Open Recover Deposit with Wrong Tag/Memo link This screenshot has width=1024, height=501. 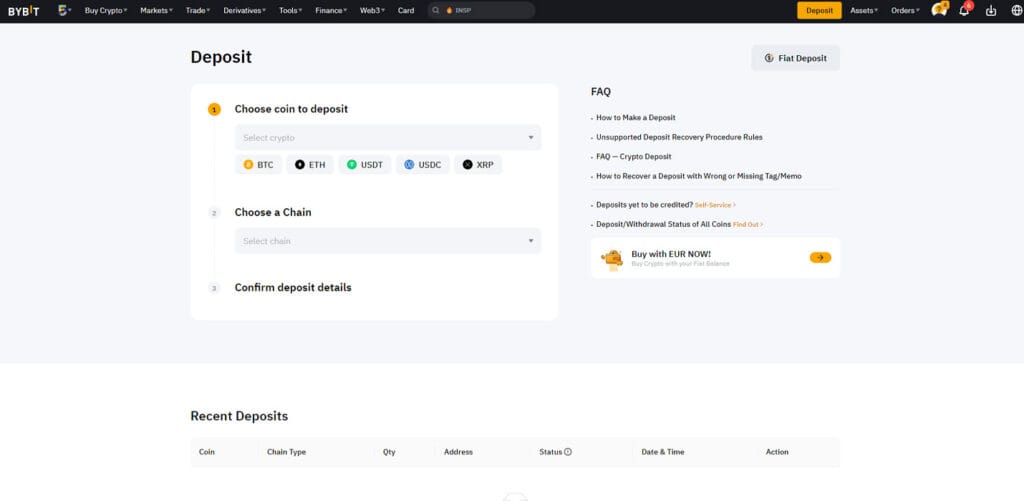699,176
